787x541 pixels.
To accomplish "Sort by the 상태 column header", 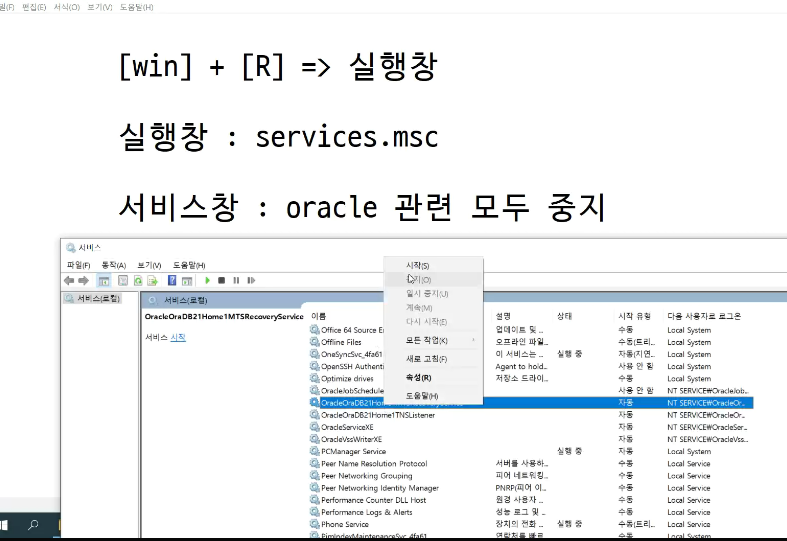I will coord(564,316).
